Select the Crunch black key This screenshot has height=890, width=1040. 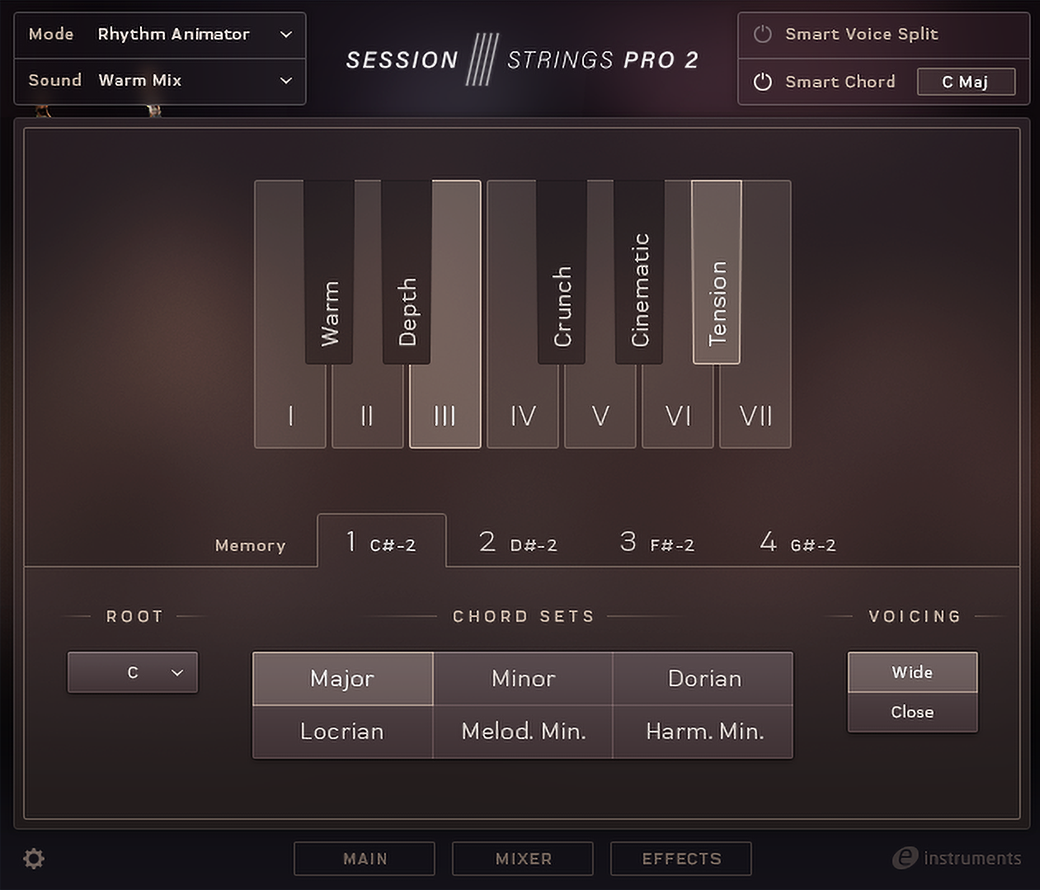[562, 272]
